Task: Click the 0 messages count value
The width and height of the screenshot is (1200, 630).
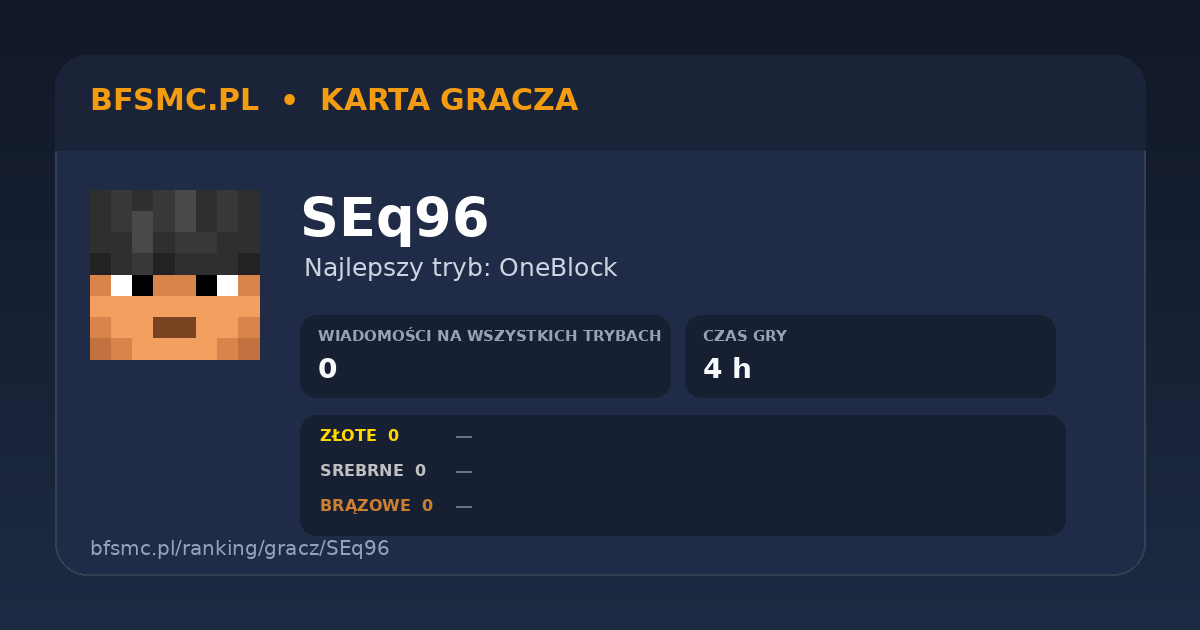Action: [327, 370]
